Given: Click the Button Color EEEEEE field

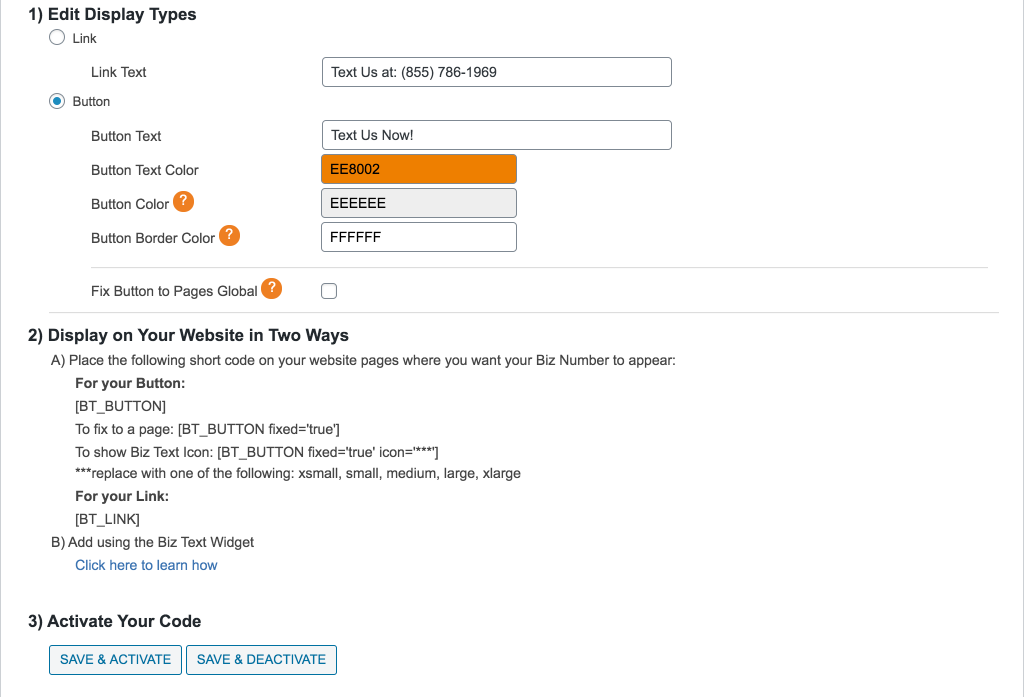Looking at the screenshot, I should pos(418,203).
